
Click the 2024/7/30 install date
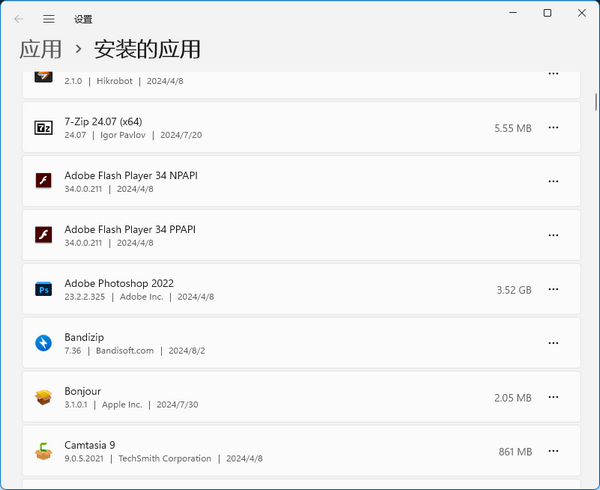point(177,405)
